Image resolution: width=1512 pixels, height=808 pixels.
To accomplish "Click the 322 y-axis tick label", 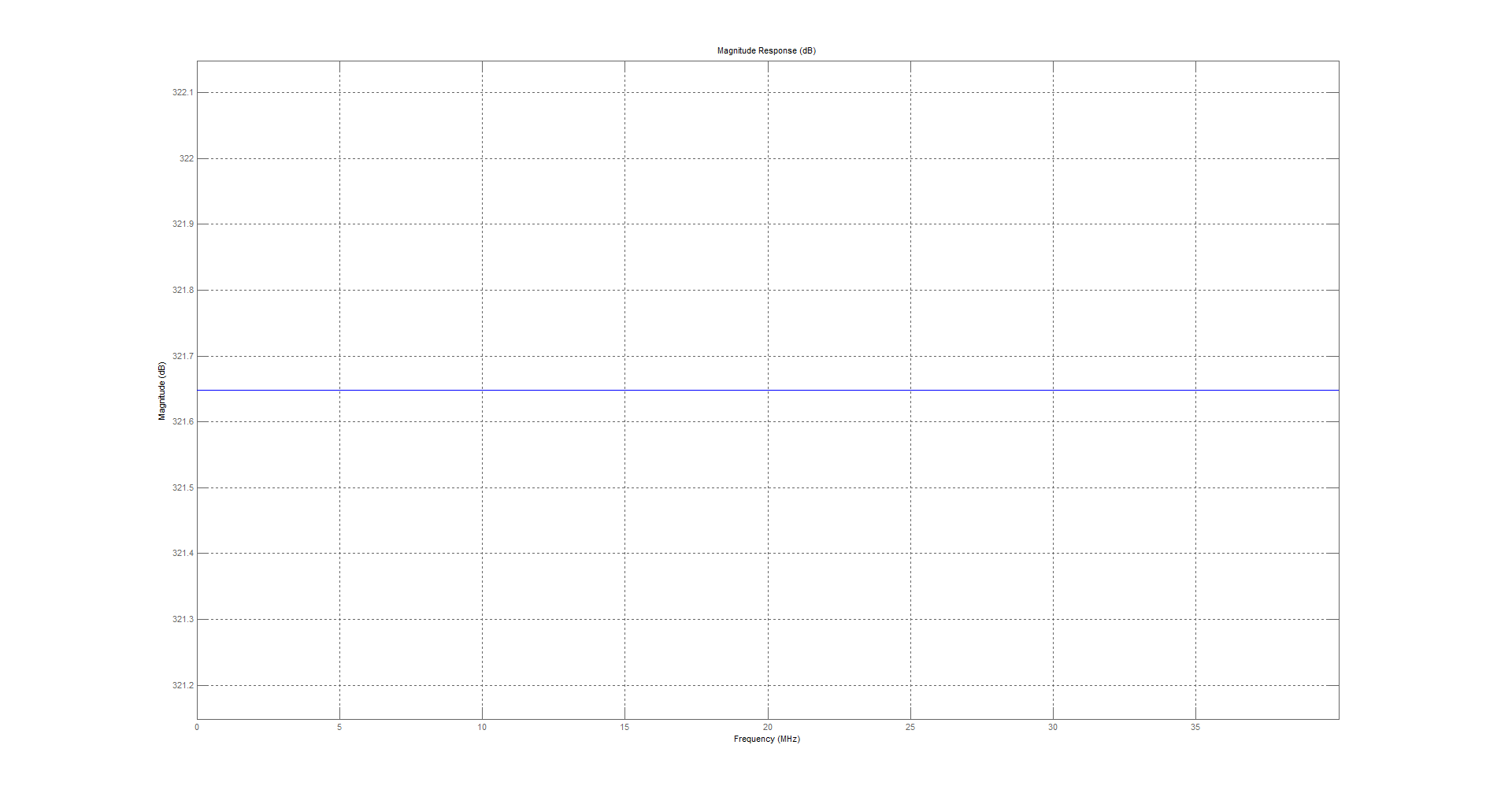I will (186, 158).
